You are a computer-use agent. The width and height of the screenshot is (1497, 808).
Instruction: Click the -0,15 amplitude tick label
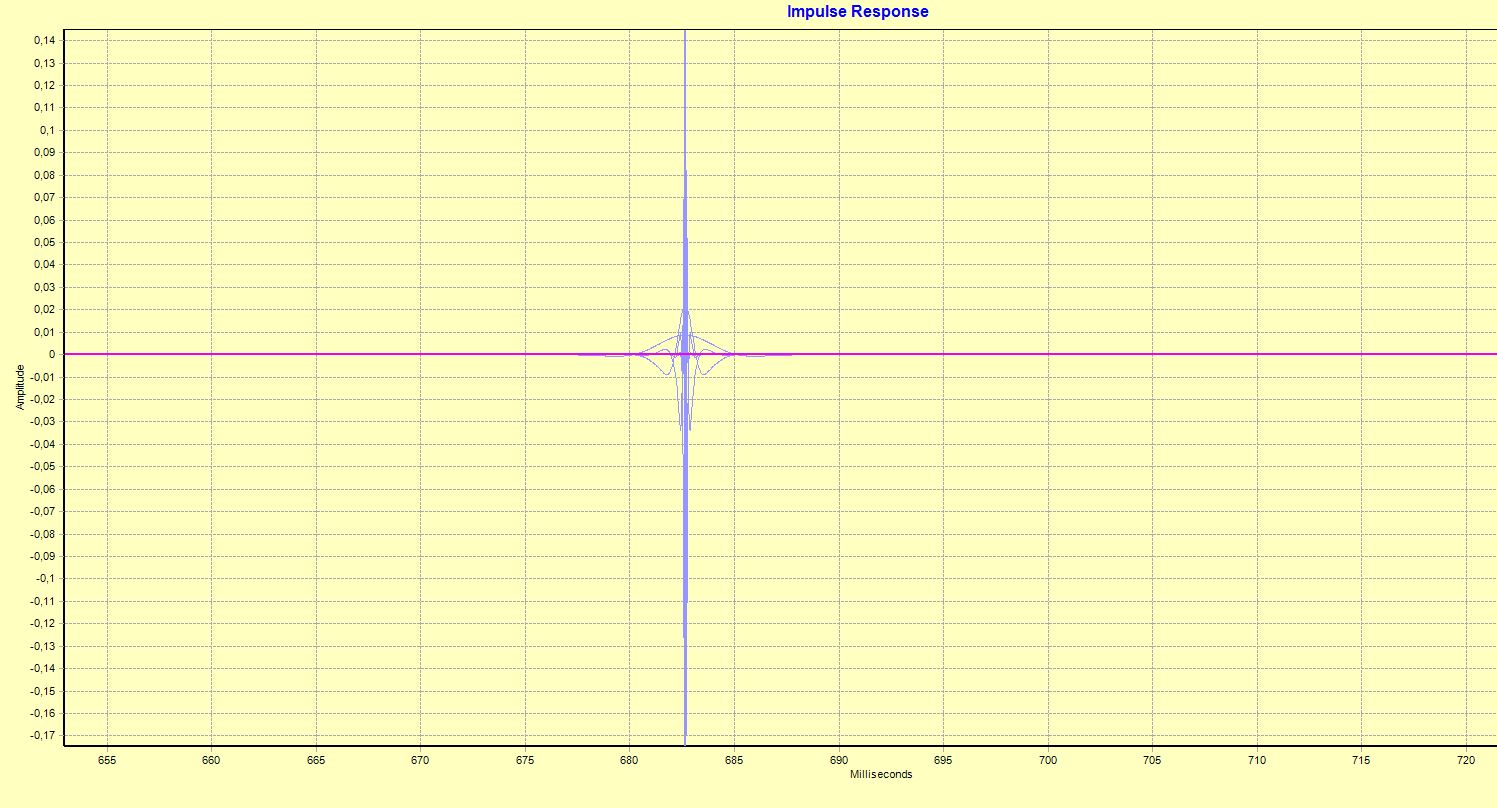coord(42,691)
